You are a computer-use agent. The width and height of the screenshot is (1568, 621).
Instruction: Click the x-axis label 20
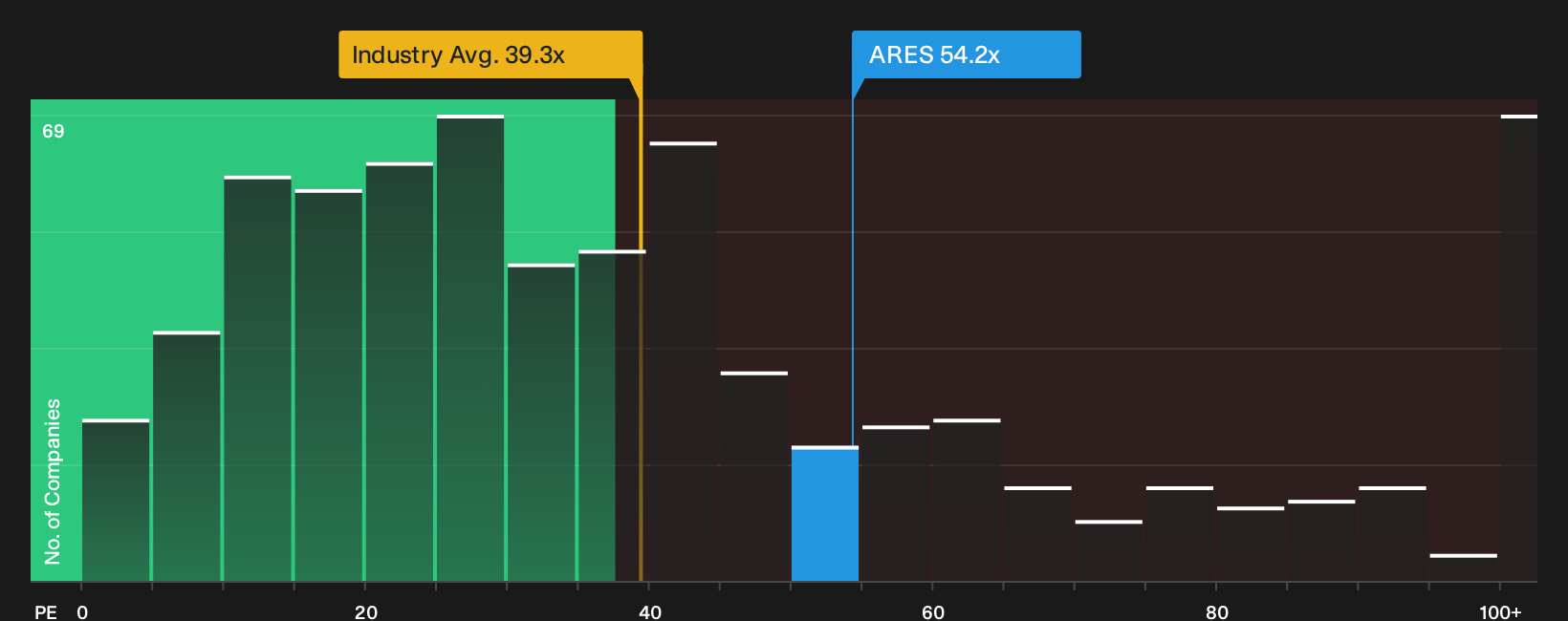pyautogui.click(x=366, y=611)
